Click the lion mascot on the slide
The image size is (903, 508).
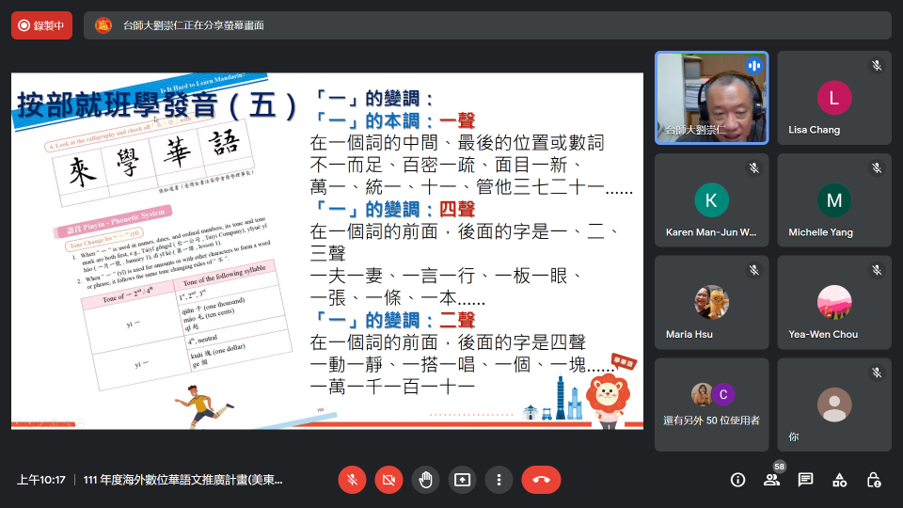(x=607, y=400)
